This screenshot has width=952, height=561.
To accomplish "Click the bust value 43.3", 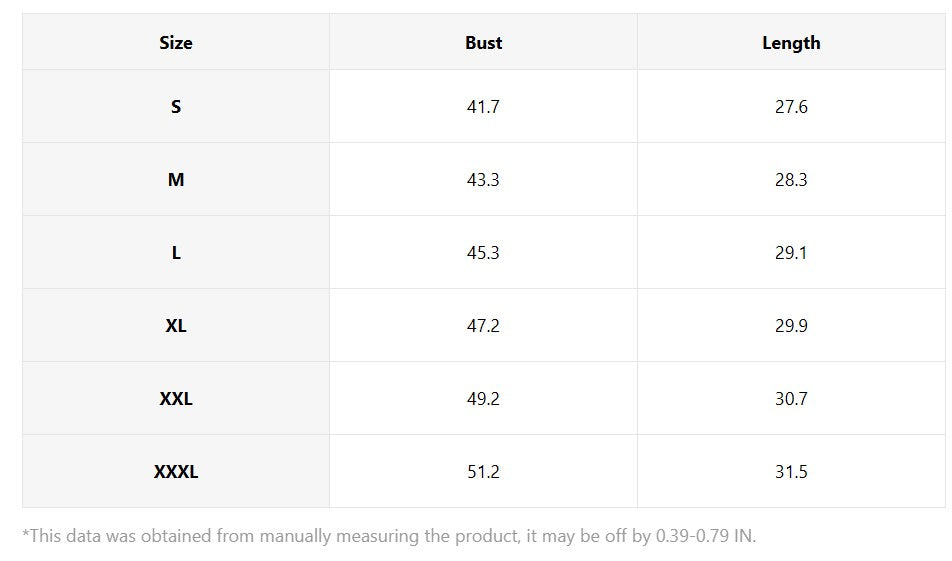I will coord(483,180).
